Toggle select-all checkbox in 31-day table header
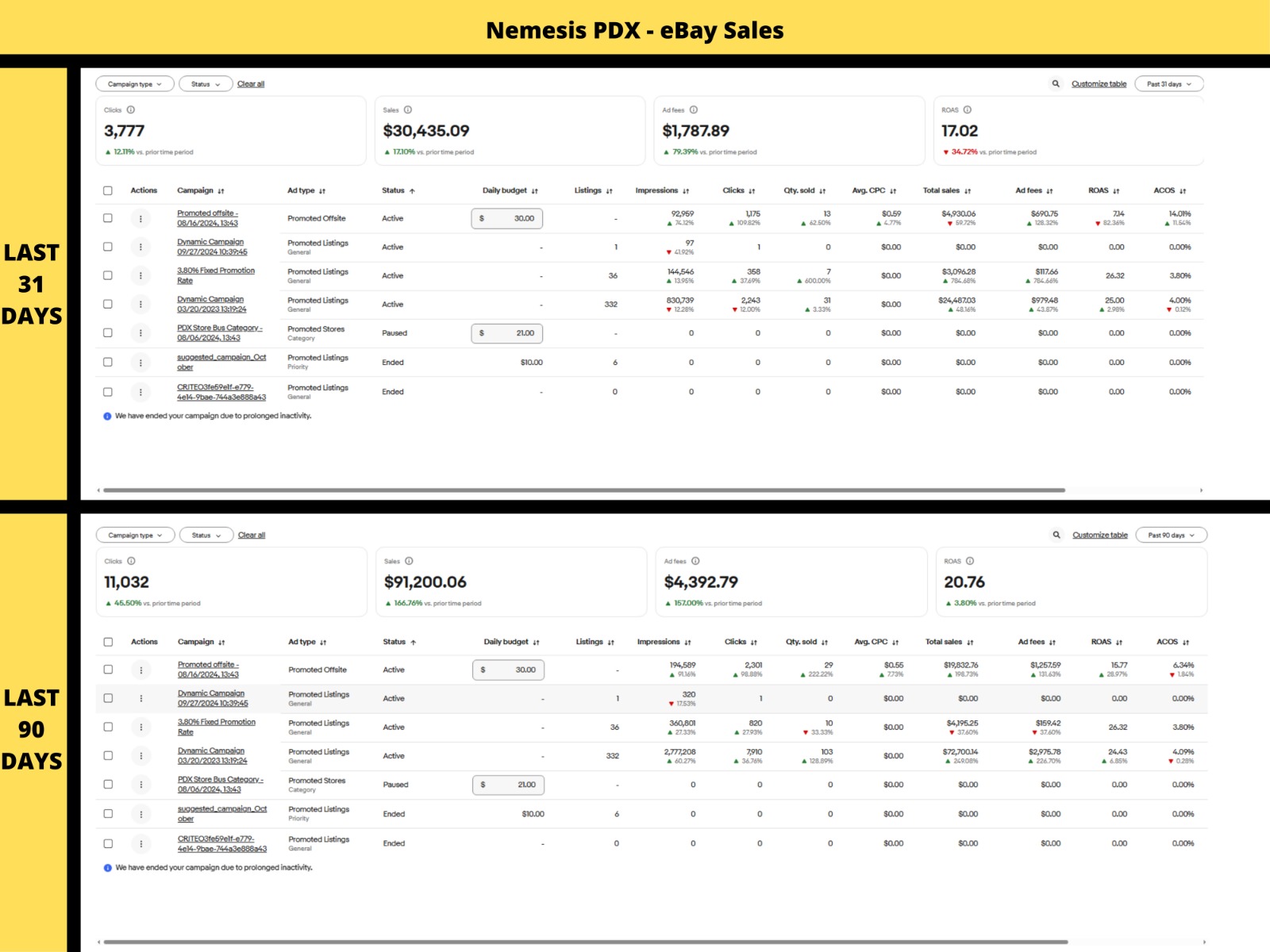This screenshot has width=1270, height=952. pos(108,190)
